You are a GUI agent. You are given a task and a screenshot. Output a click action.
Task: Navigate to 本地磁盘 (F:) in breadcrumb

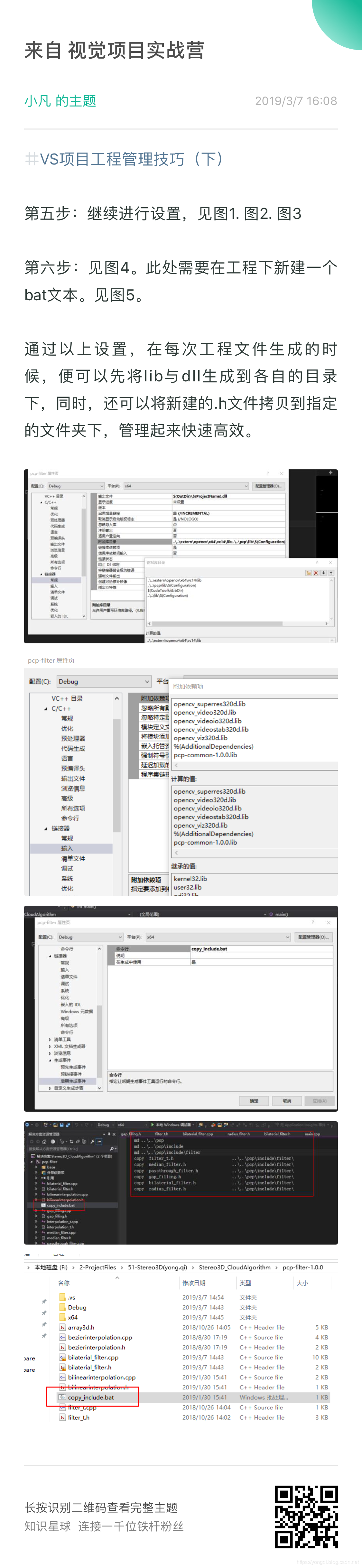point(51,1267)
